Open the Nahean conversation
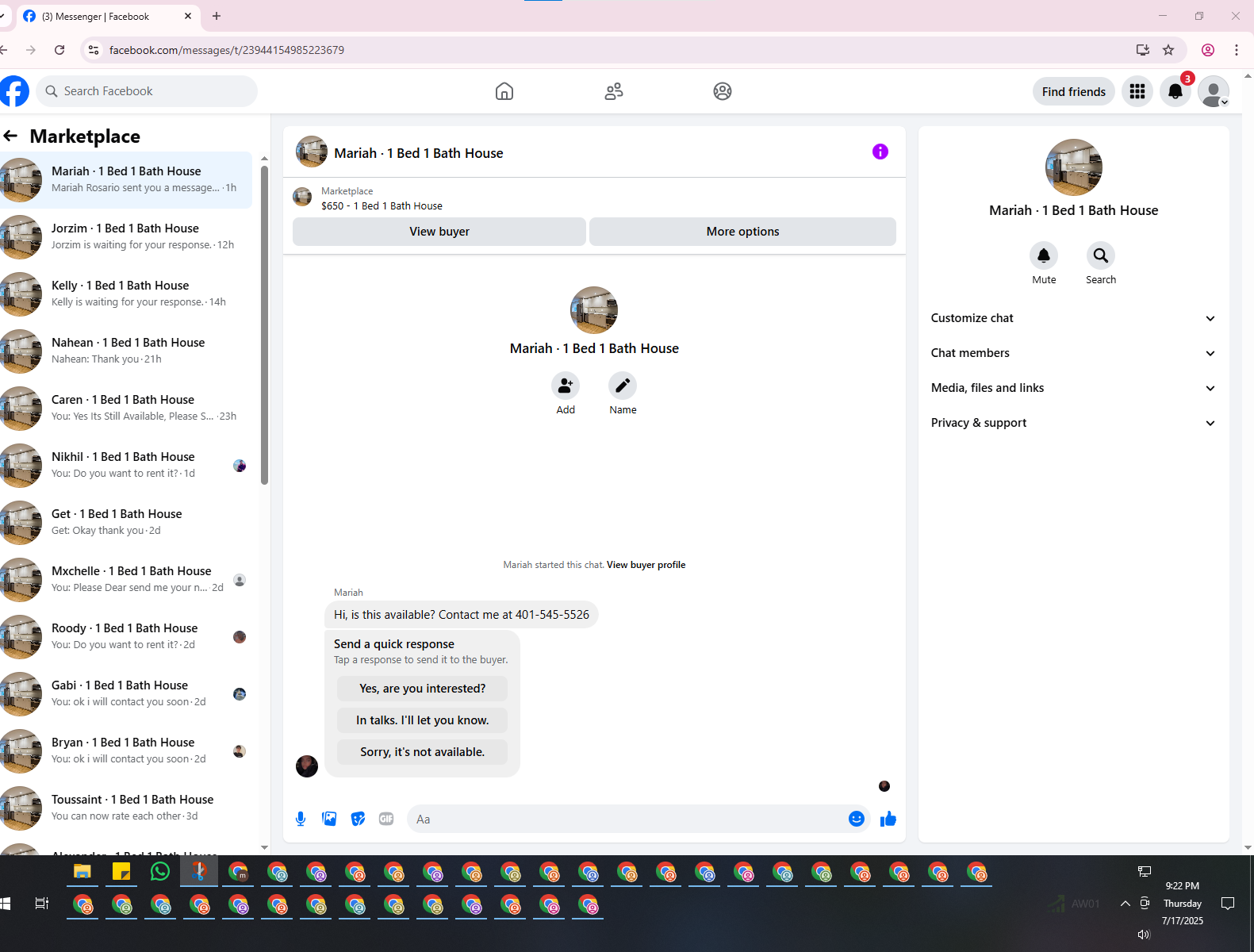Image resolution: width=1254 pixels, height=952 pixels. coord(126,351)
